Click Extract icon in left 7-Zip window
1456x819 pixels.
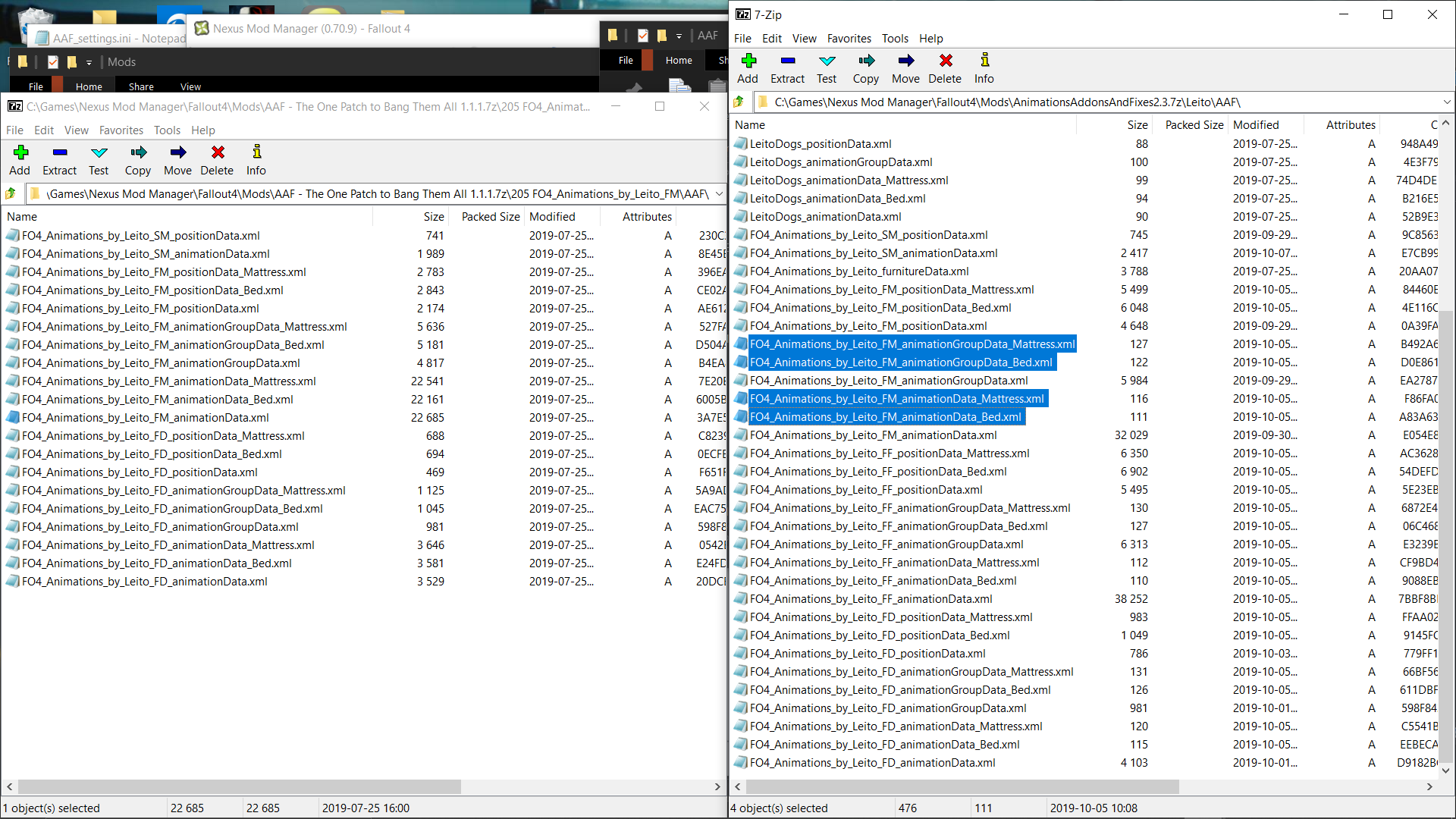tap(60, 152)
